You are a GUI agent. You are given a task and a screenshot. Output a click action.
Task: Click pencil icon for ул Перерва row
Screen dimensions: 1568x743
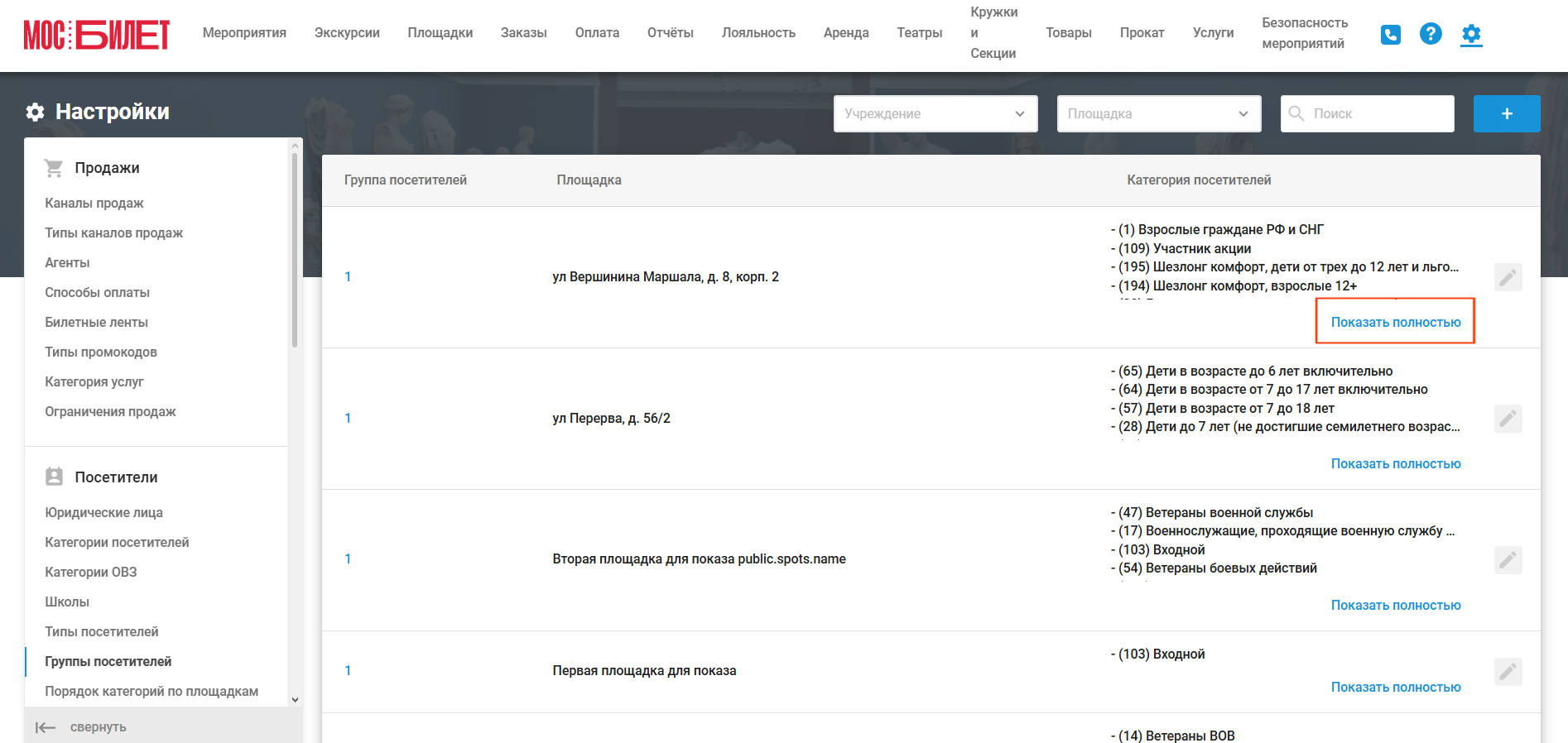click(1508, 419)
